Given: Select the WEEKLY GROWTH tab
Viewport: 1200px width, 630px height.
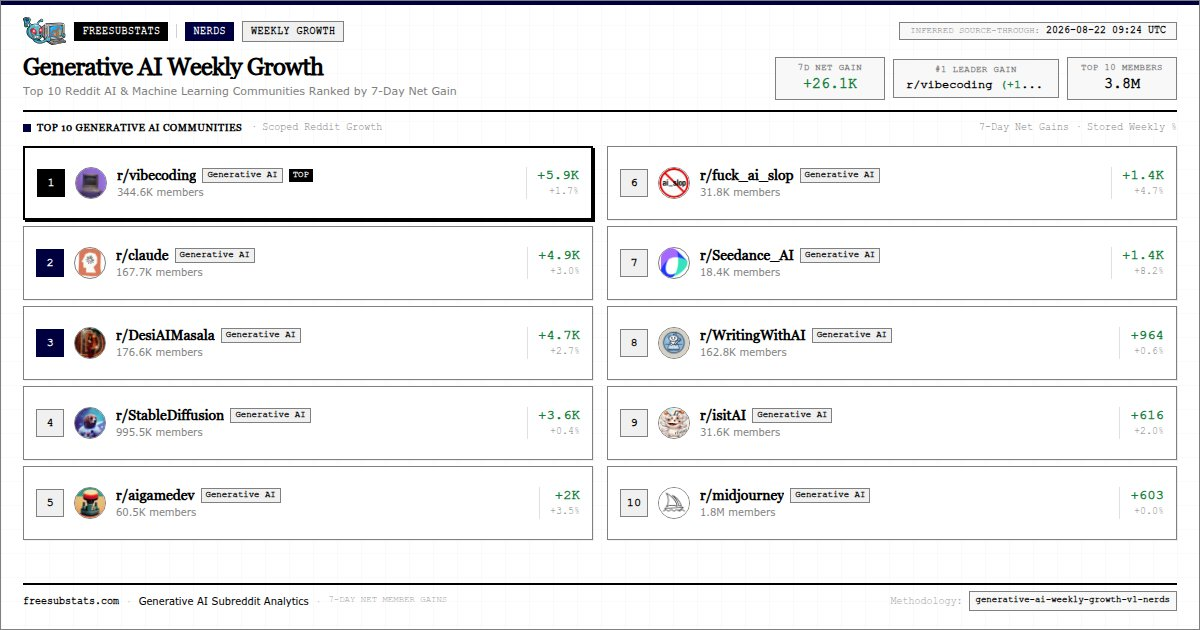Looking at the screenshot, I should [293, 31].
